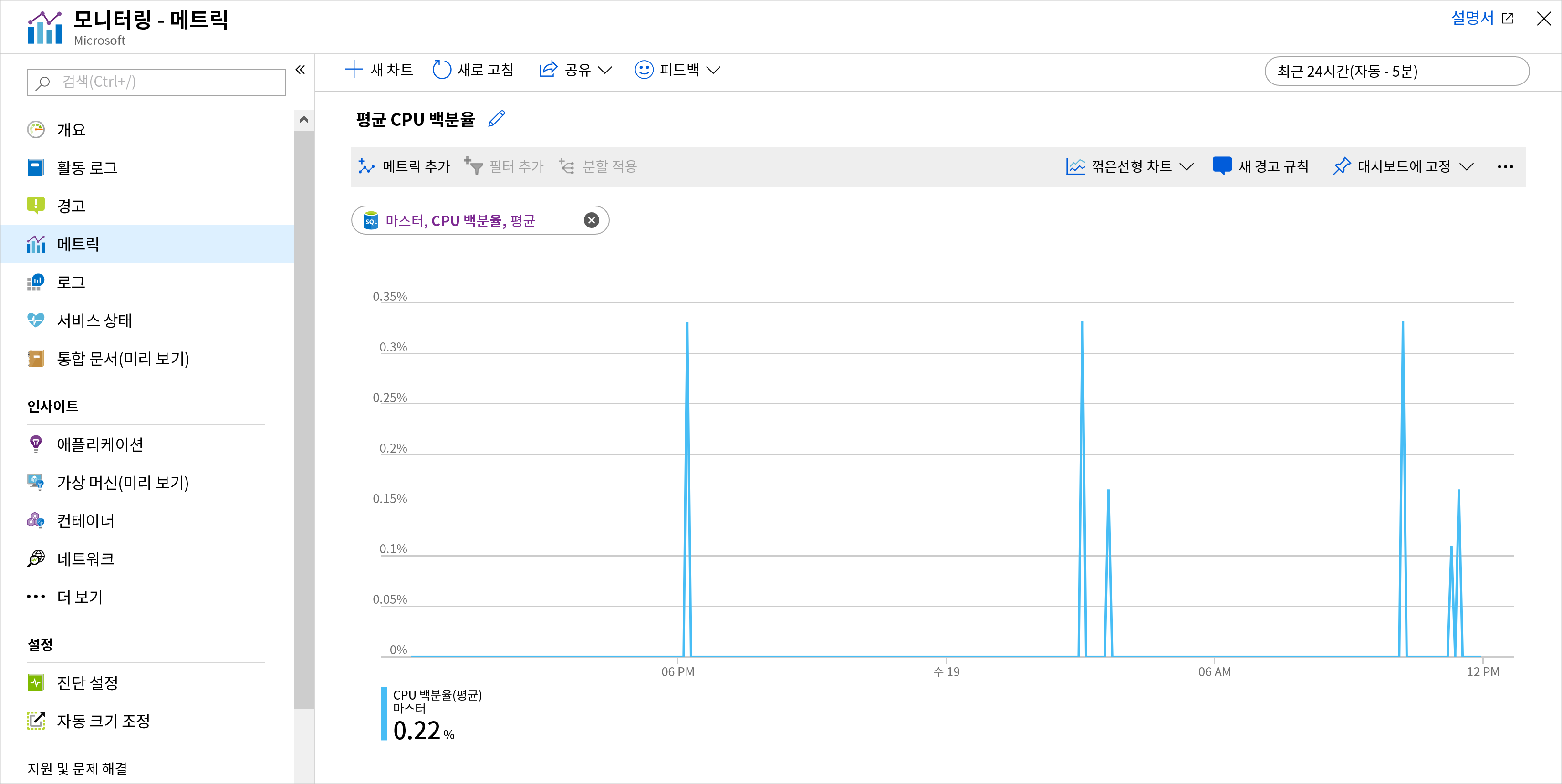This screenshot has width=1562, height=784.
Task: Collapse the sidebar with double chevron
Action: (x=300, y=70)
